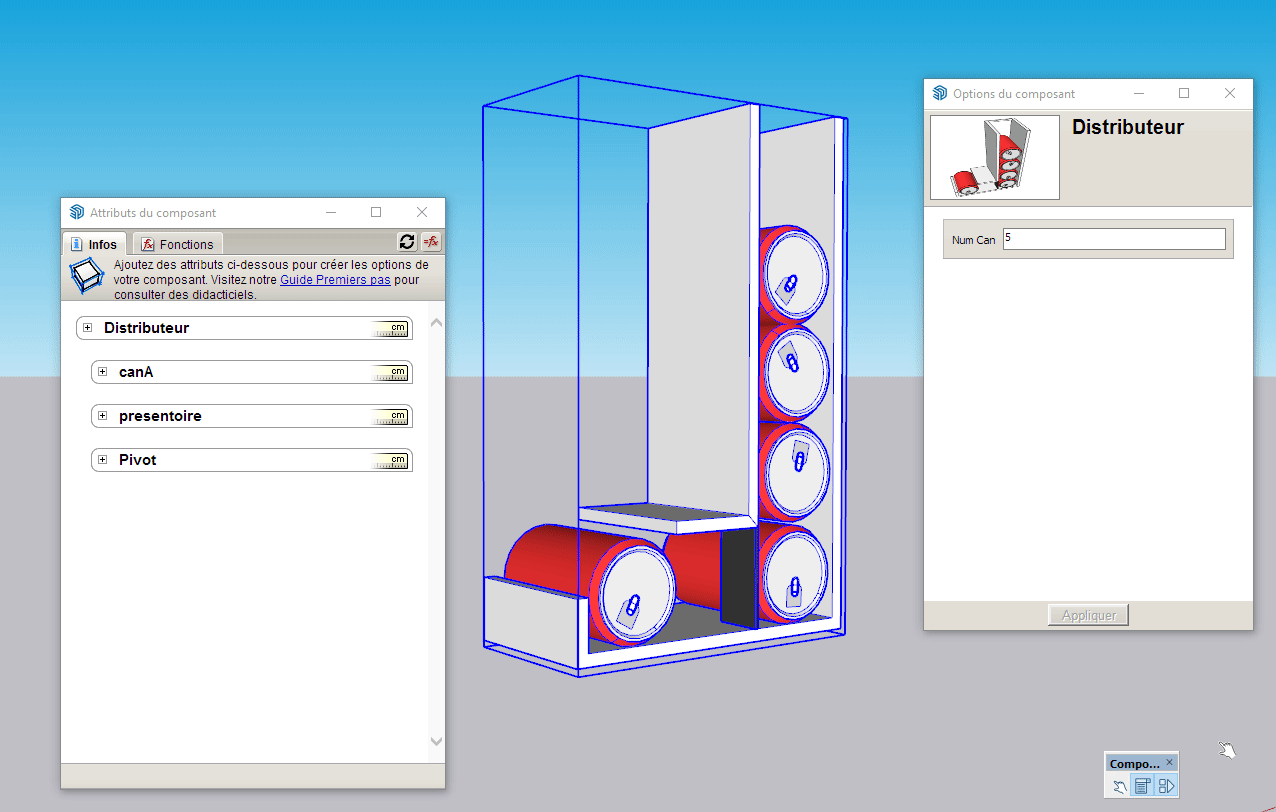This screenshot has height=812, width=1276.
Task: Open Component Options from the floating toolbar
Action: point(1143,787)
